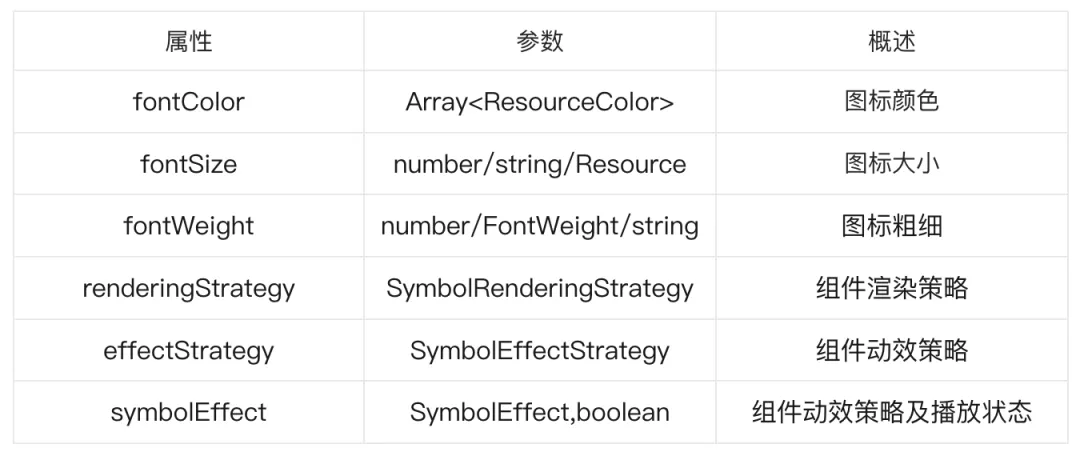Select the Array<ResourceColor> parameter cell
This screenshot has width=1080, height=464.
pyautogui.click(x=540, y=102)
